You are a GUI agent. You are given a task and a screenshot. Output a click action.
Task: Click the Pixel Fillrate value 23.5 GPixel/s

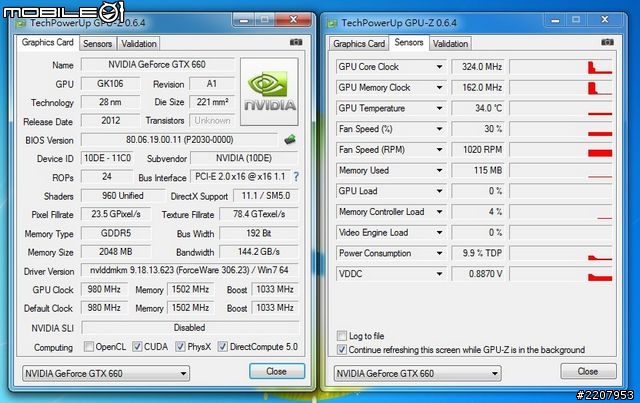[116, 214]
